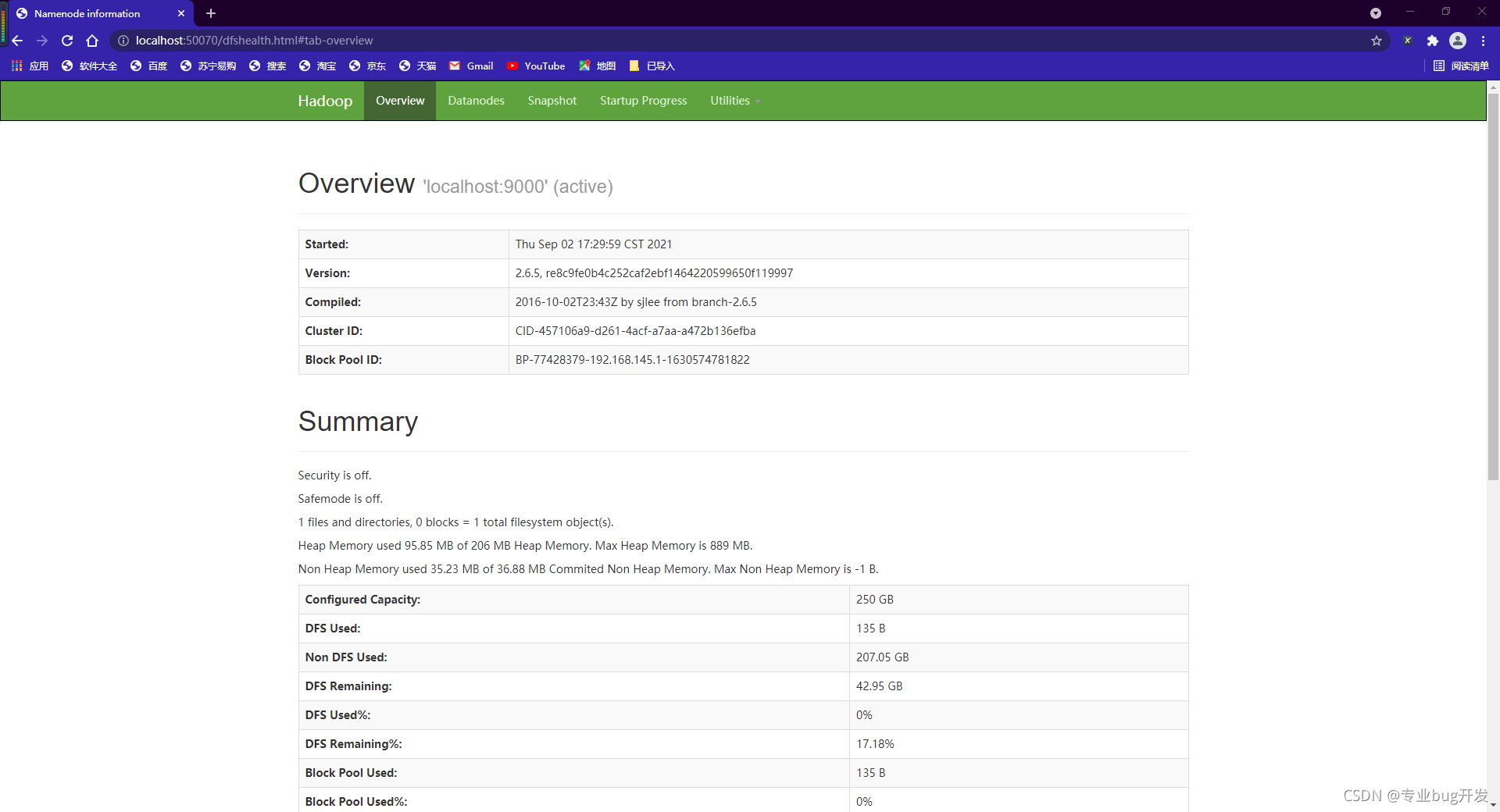Reload the Namenode page
Image resolution: width=1500 pixels, height=812 pixels.
67,41
